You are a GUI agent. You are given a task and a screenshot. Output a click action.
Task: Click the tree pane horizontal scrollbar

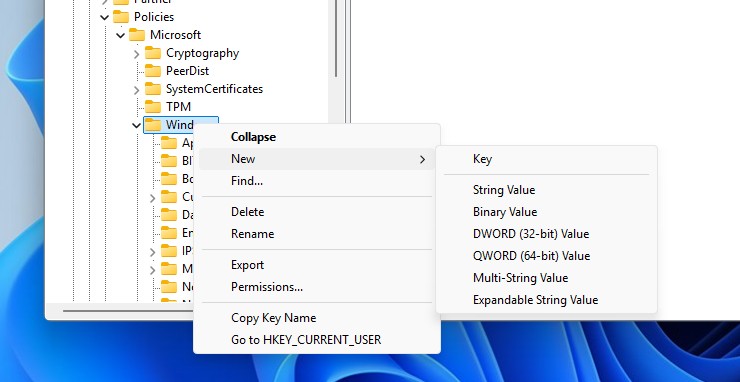pos(127,311)
